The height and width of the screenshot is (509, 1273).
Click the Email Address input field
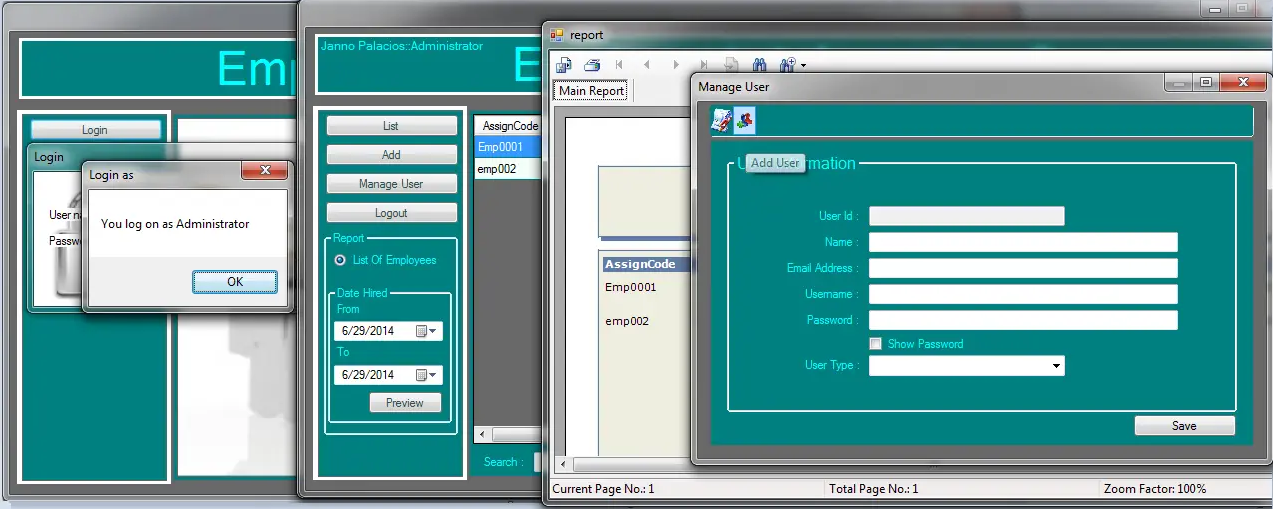(x=1022, y=268)
